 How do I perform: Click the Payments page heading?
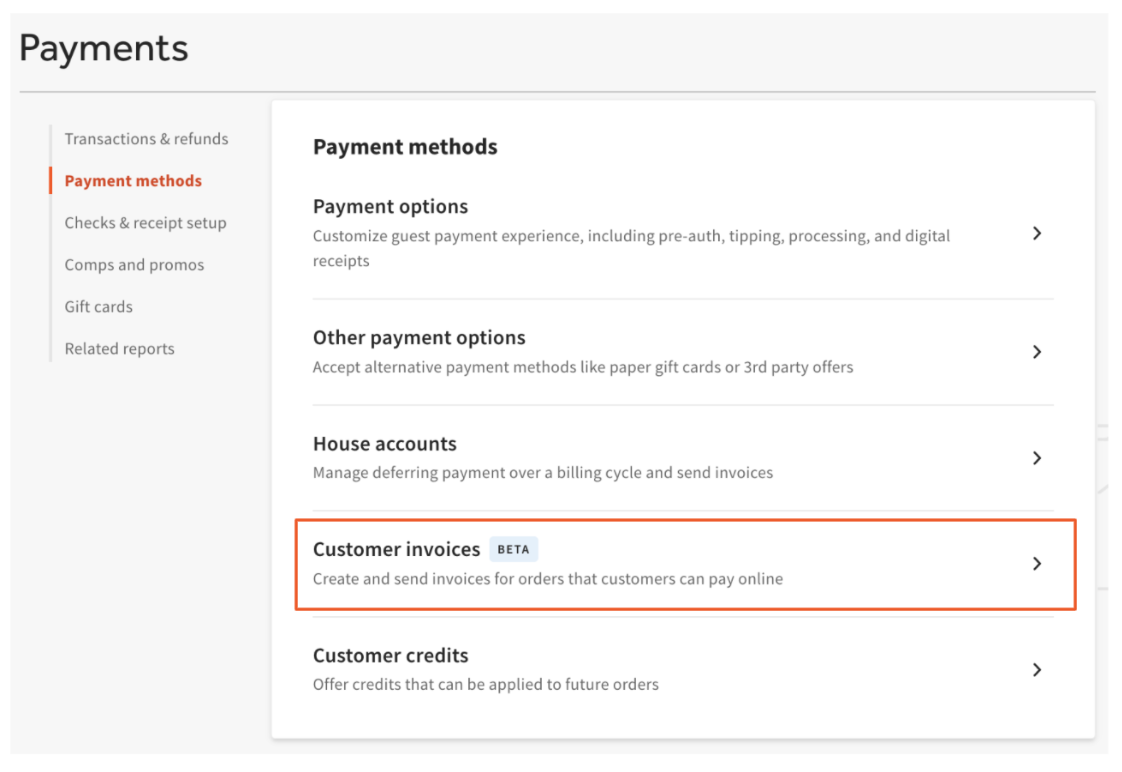click(x=103, y=48)
